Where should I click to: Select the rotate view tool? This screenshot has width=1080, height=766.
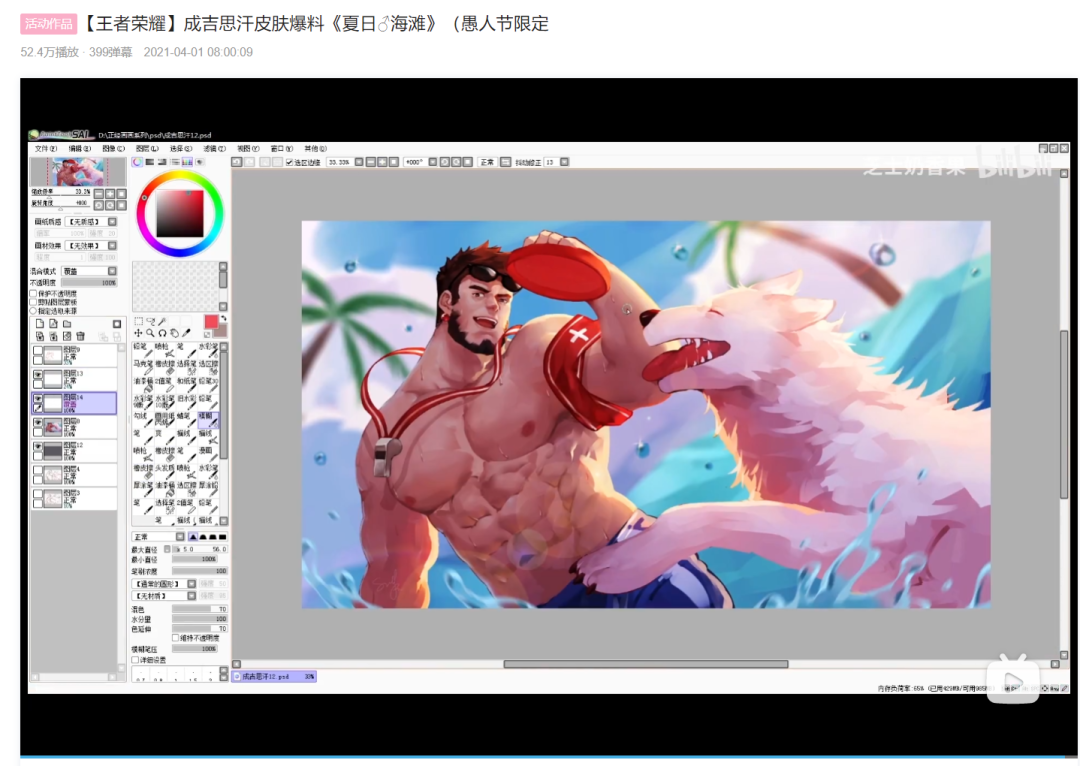coord(162,333)
